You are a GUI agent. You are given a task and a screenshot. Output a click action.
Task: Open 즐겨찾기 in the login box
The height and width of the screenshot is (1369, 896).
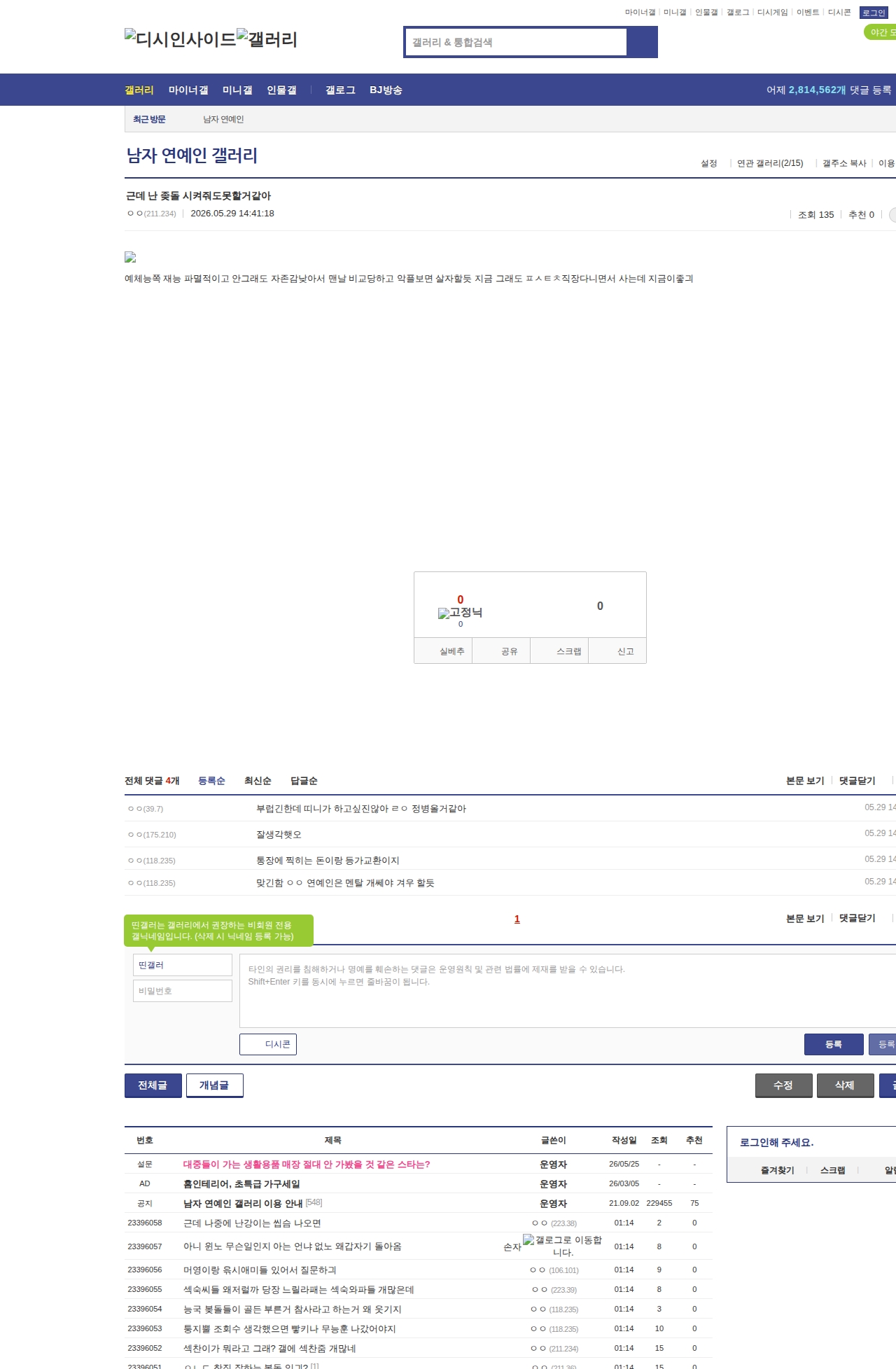point(778,1170)
